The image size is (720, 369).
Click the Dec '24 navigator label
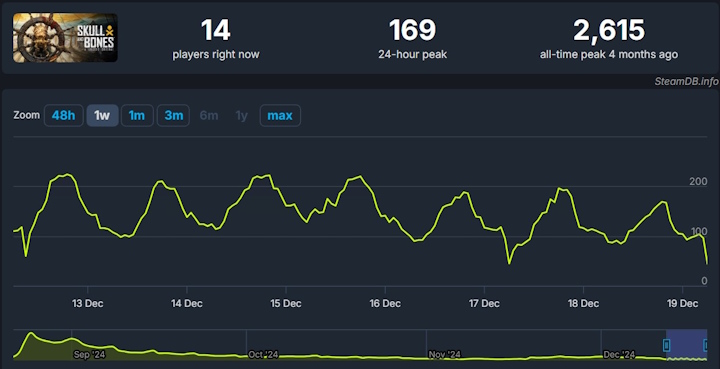(619, 355)
